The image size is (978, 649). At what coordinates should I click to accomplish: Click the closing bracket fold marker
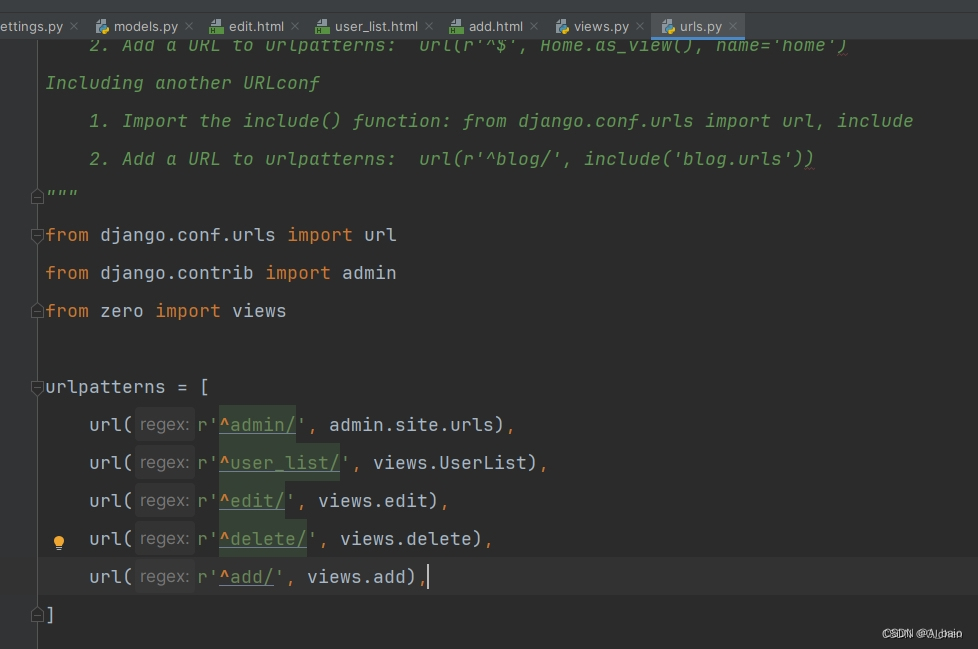tap(38, 615)
